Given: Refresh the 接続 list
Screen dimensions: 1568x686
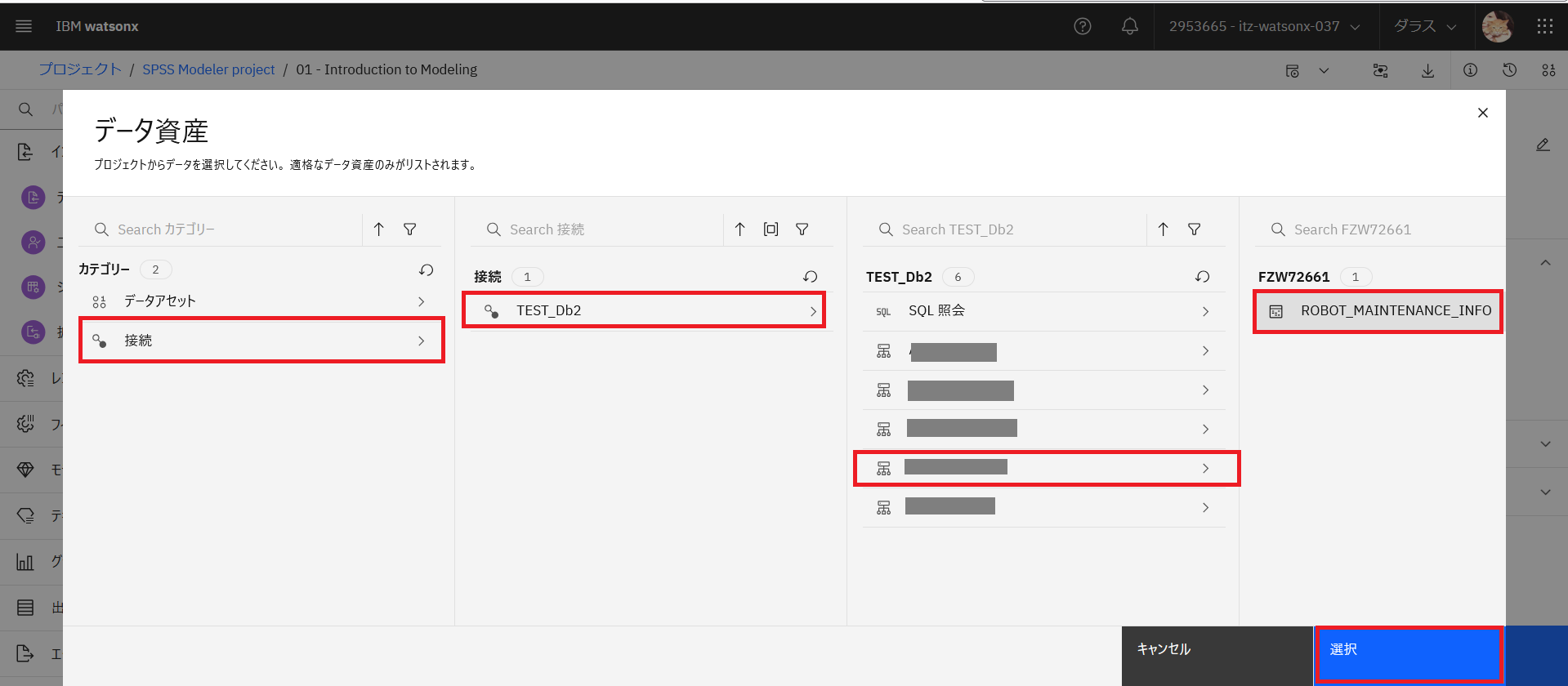Looking at the screenshot, I should pos(811,277).
